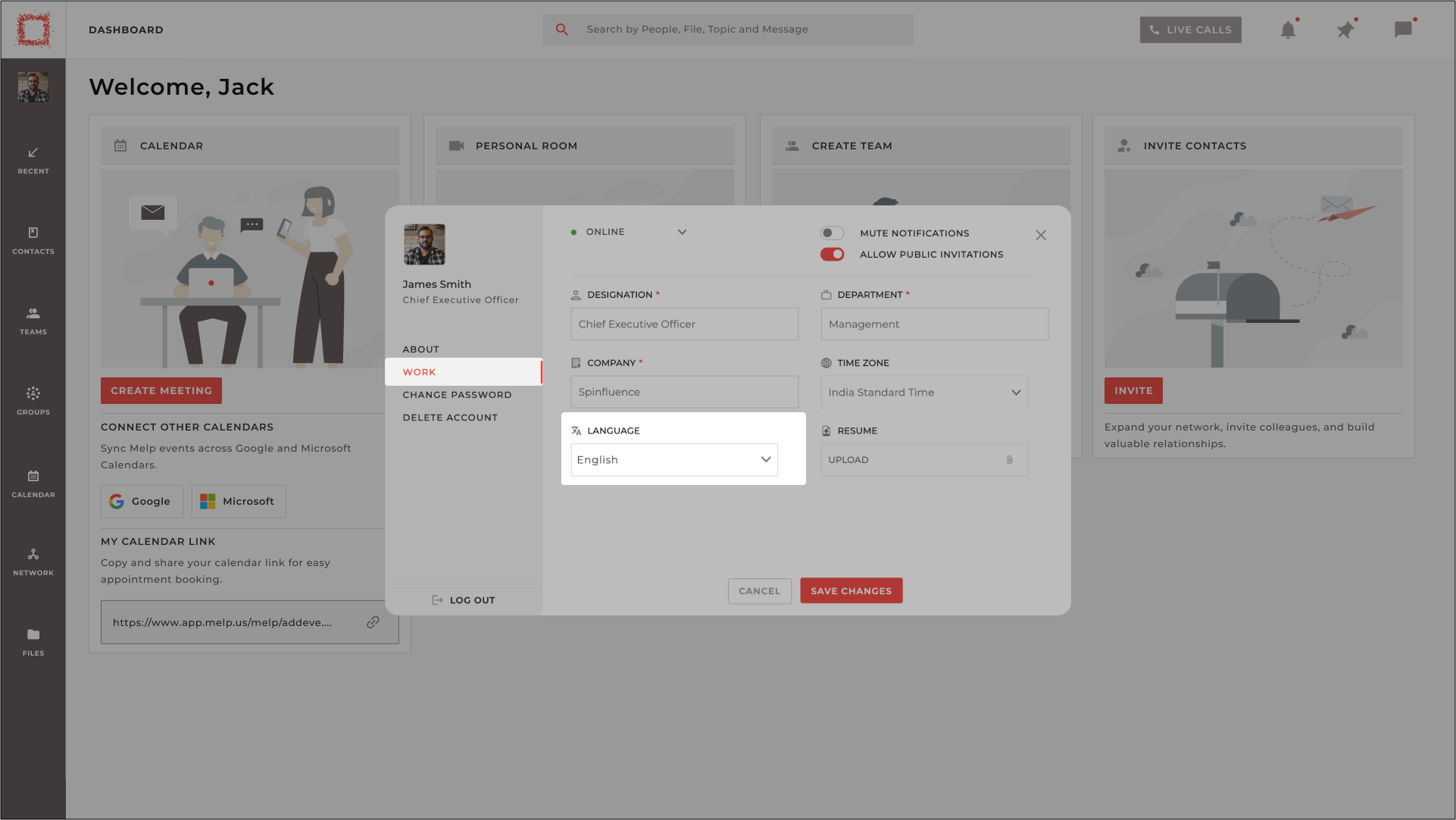Click the top search bar
The image size is (1456, 820).
click(x=728, y=30)
